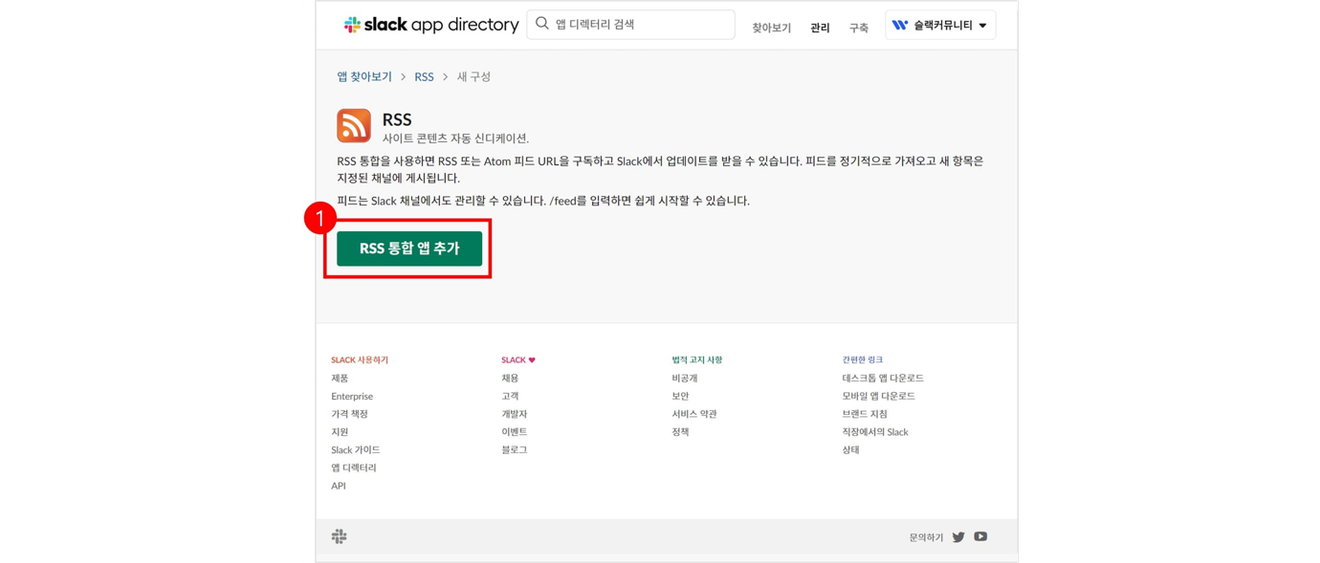Viewport: 1320px width, 563px height.
Task: Open the 데스크톱 앱 다운로드 link
Action: 883,378
